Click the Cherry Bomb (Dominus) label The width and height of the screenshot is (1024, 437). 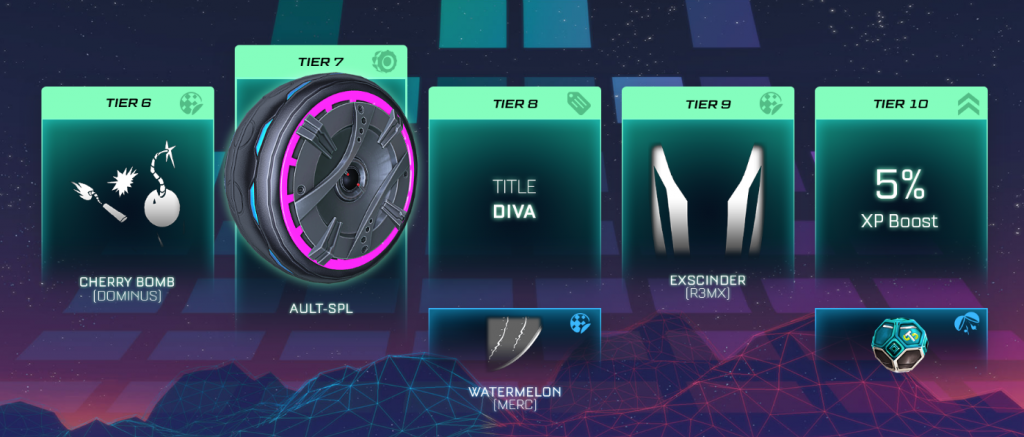click(x=127, y=288)
